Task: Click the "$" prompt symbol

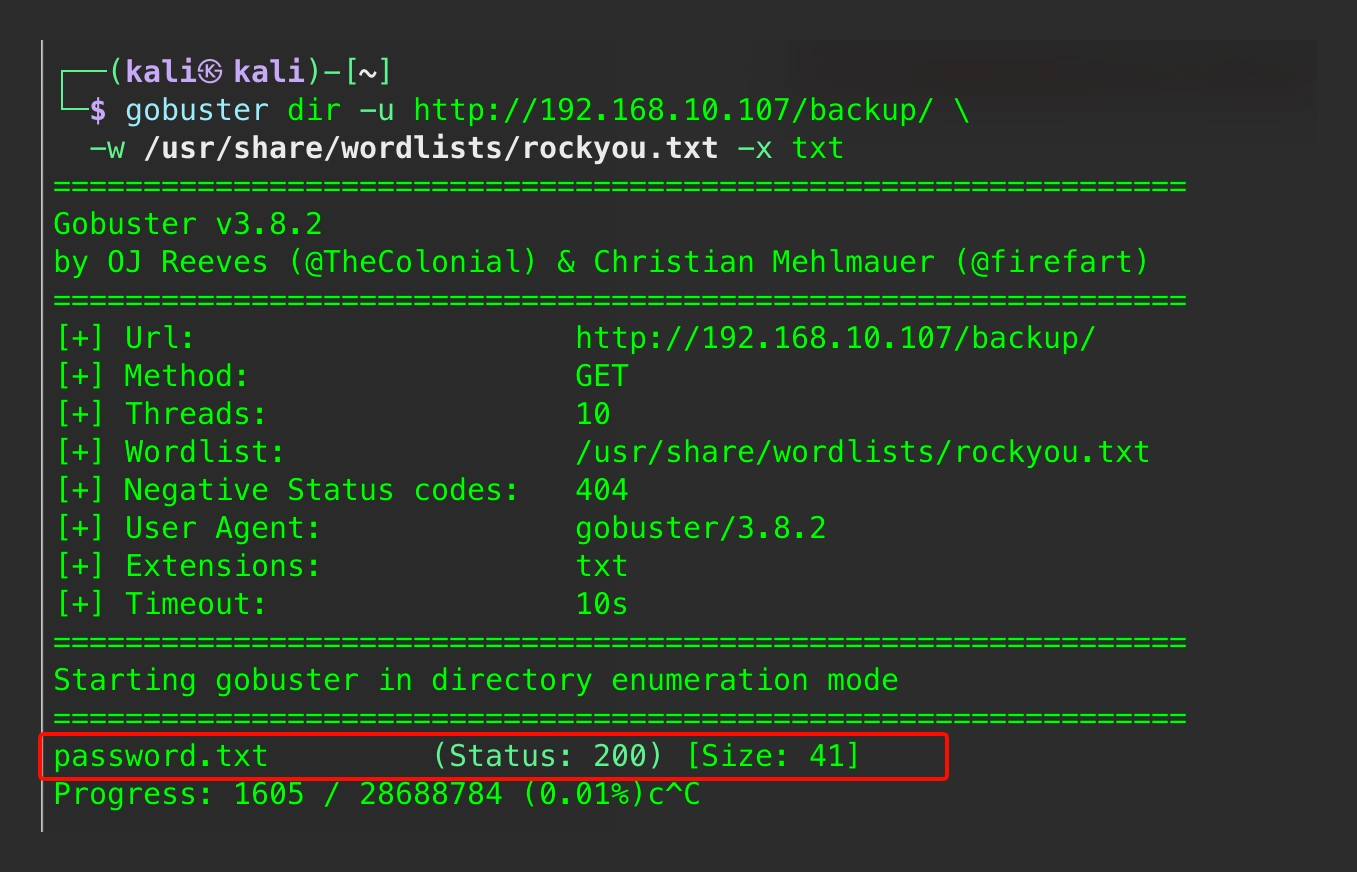Action: [97, 110]
